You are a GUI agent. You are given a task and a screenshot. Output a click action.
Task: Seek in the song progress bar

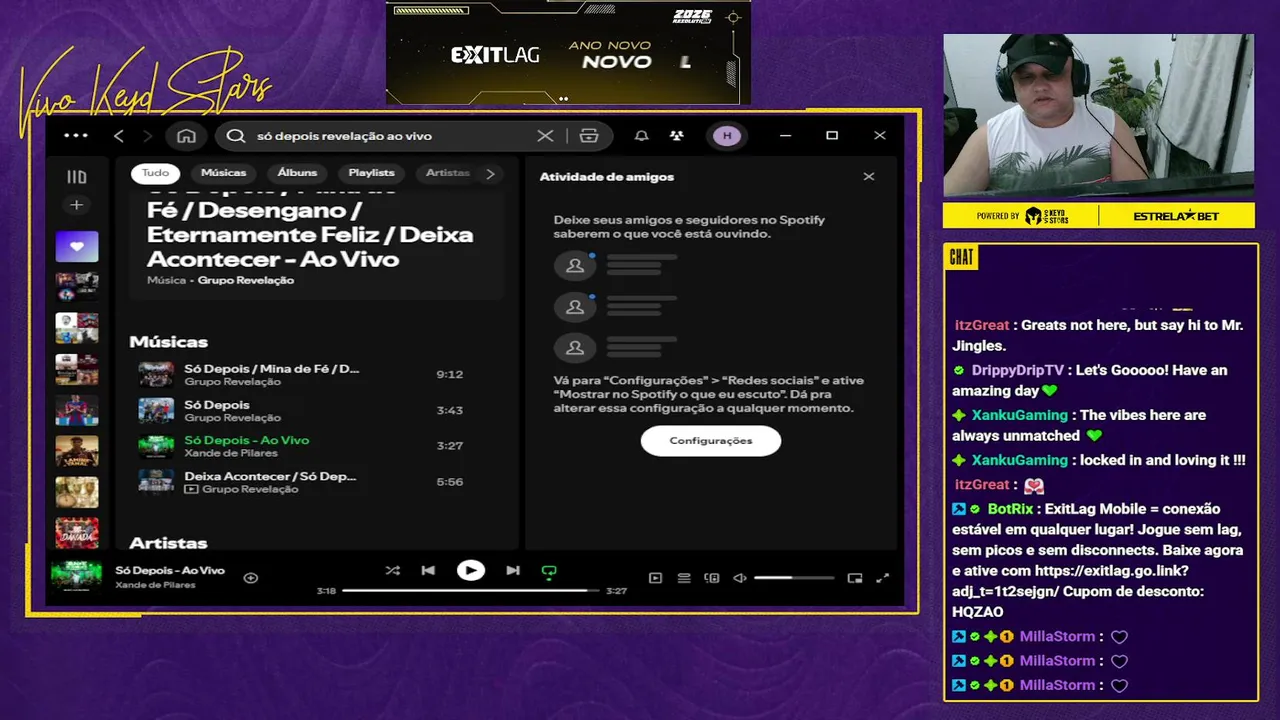[x=471, y=591]
